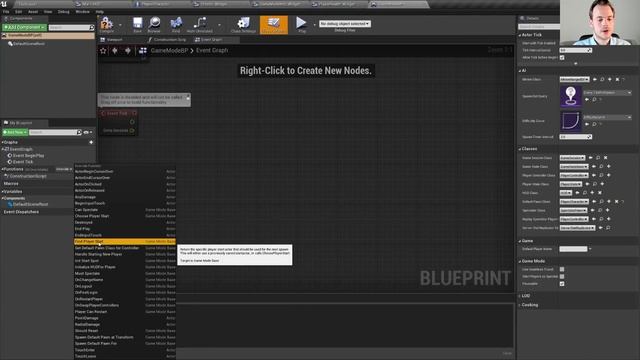Click the plus icon on Game State Class row
640x360 pixels.
click(609, 166)
